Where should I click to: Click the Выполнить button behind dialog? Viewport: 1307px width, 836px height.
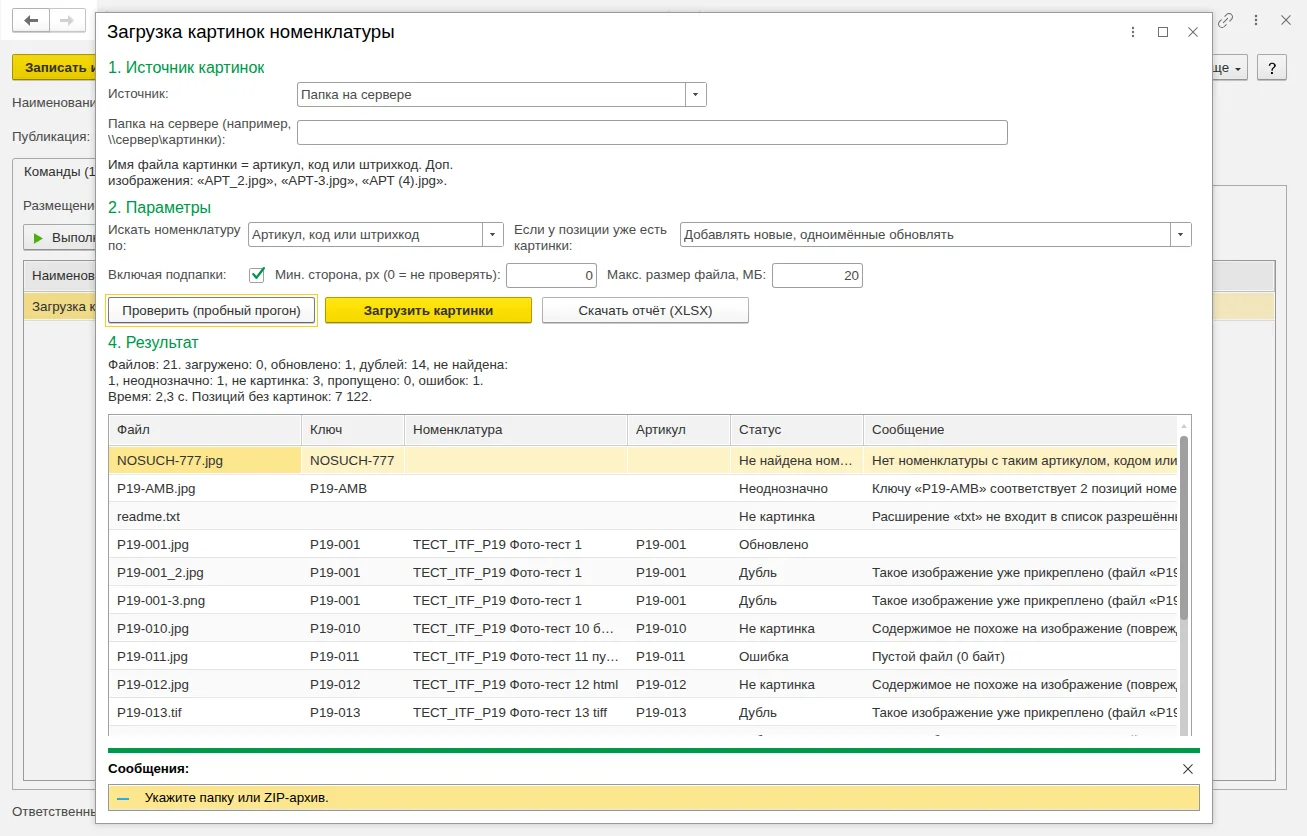60,238
